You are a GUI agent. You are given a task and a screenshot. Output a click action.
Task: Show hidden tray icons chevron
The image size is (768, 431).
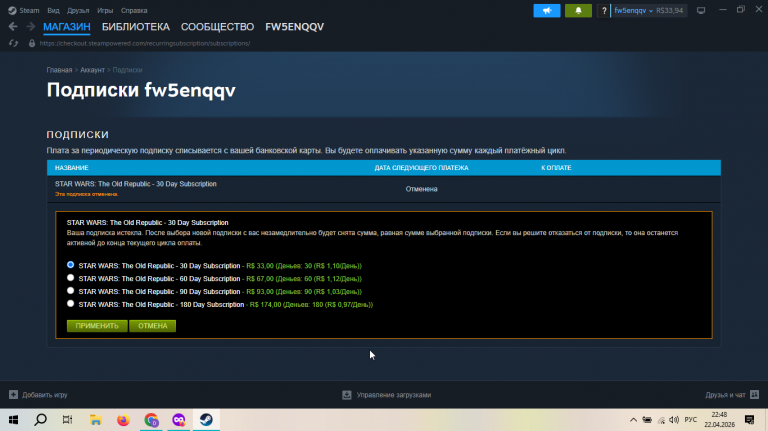tap(633, 420)
